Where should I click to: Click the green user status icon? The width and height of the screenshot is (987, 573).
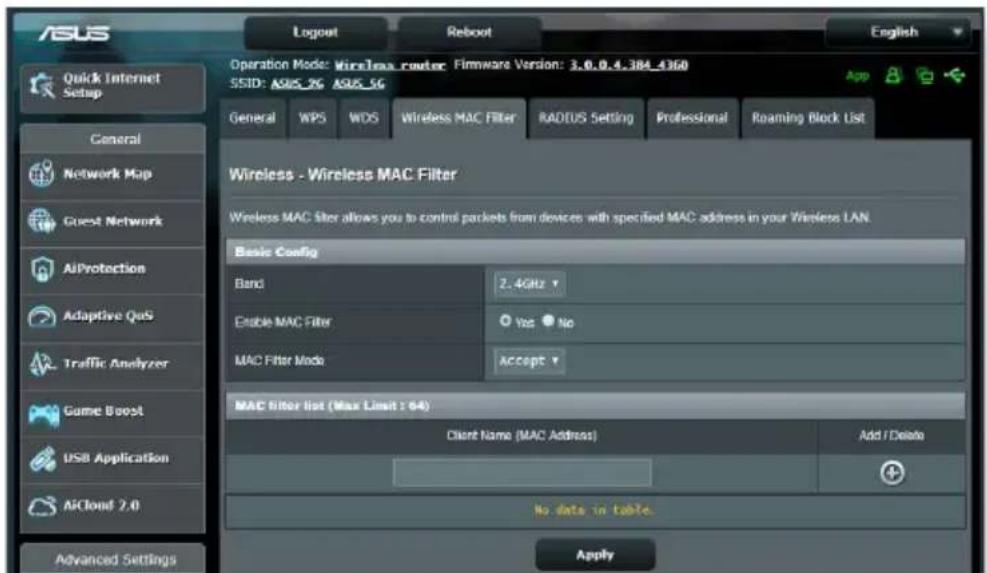(x=893, y=76)
